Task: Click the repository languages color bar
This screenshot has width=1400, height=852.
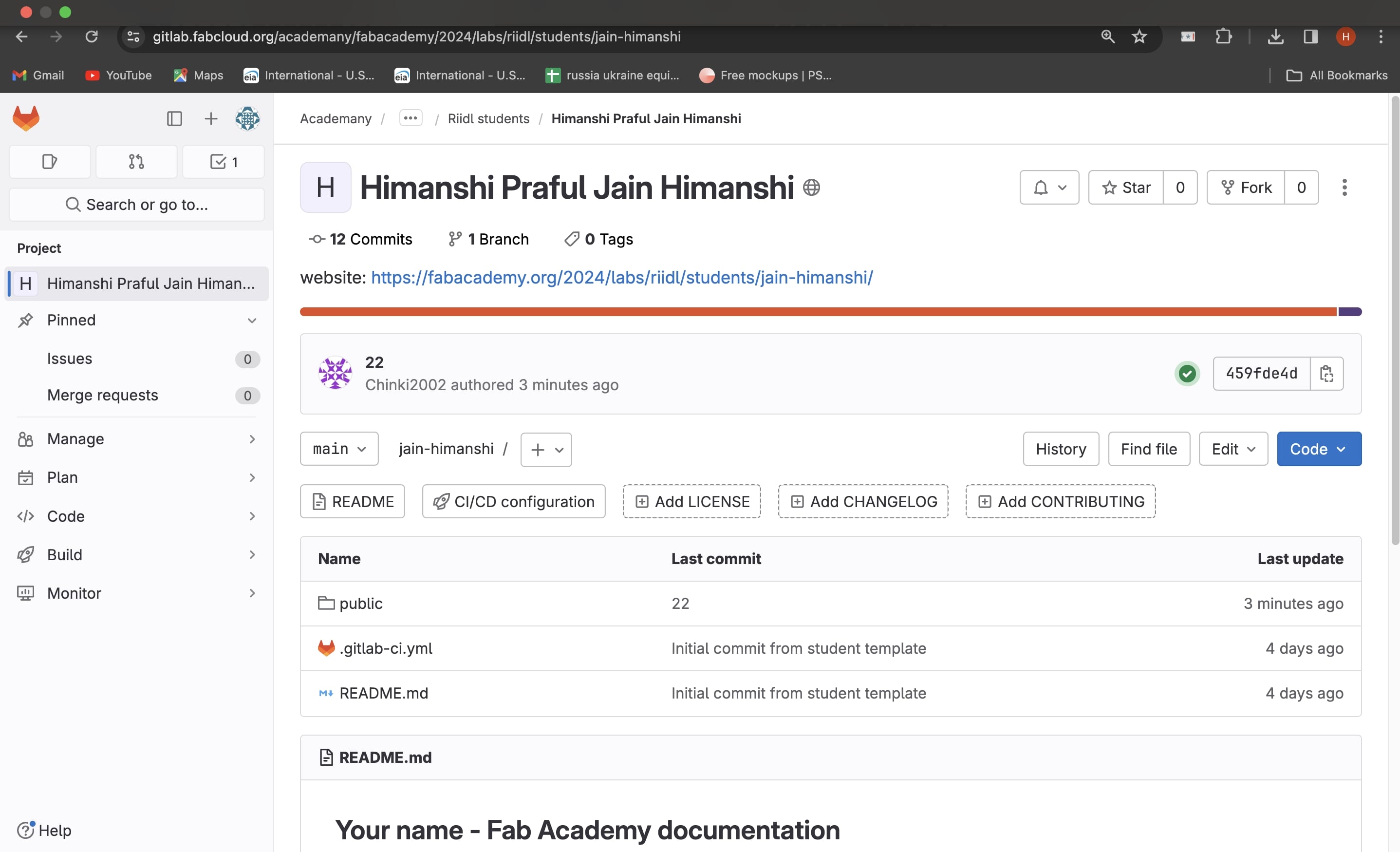Action: click(831, 311)
